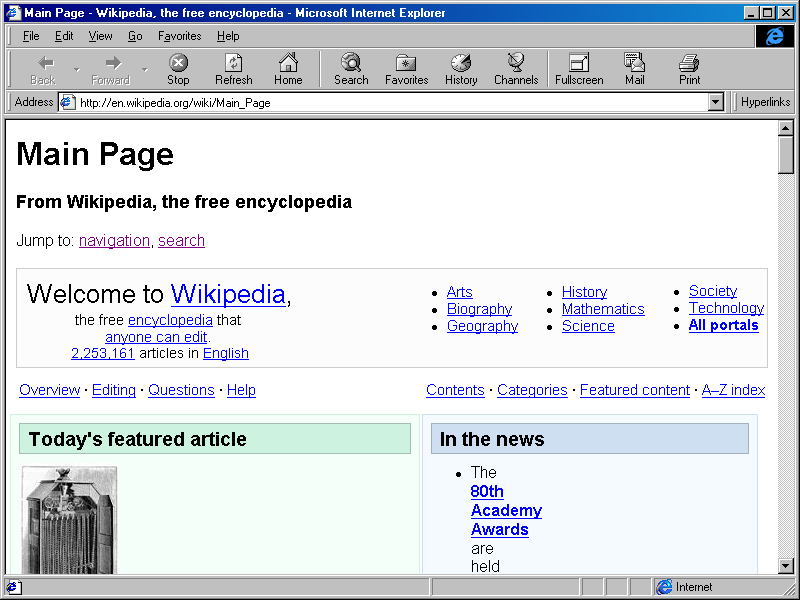This screenshot has width=800, height=600.
Task: View browsing History via toolbar icon
Action: point(460,68)
